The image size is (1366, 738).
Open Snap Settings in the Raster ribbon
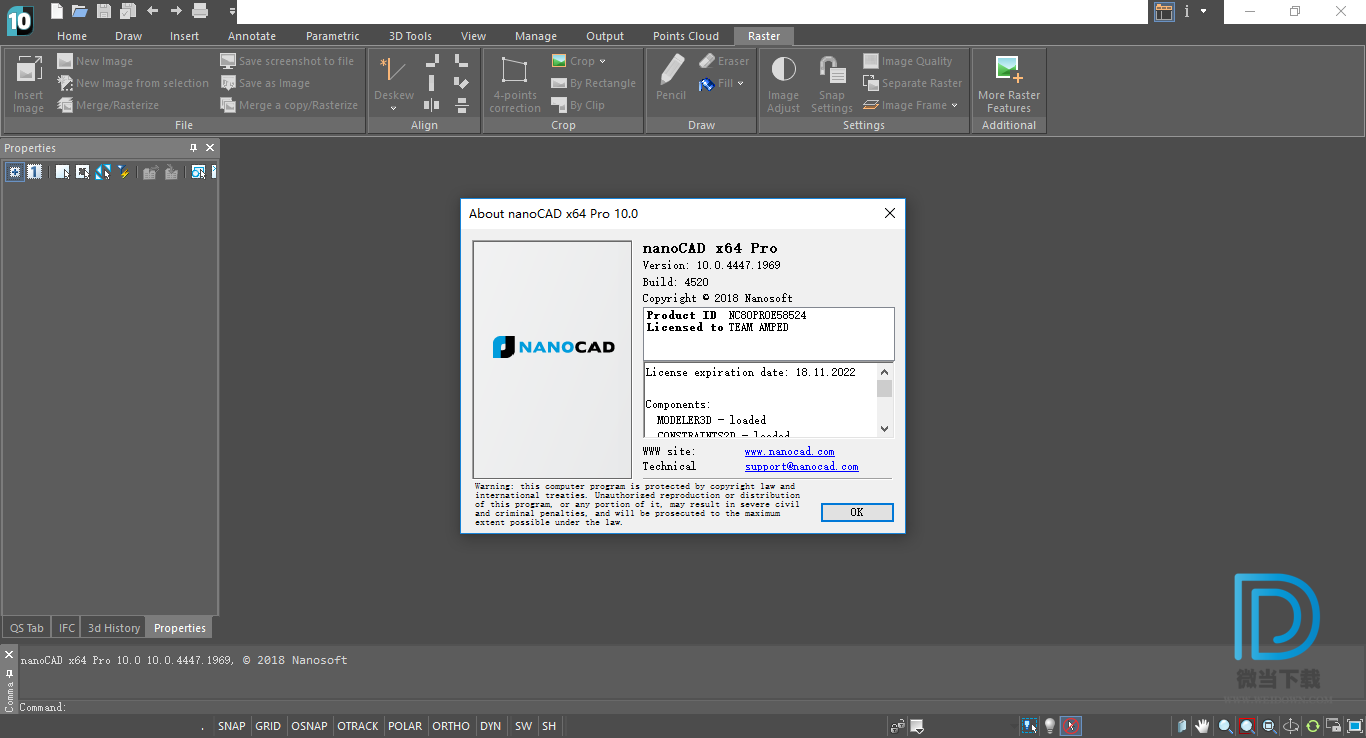[x=832, y=83]
